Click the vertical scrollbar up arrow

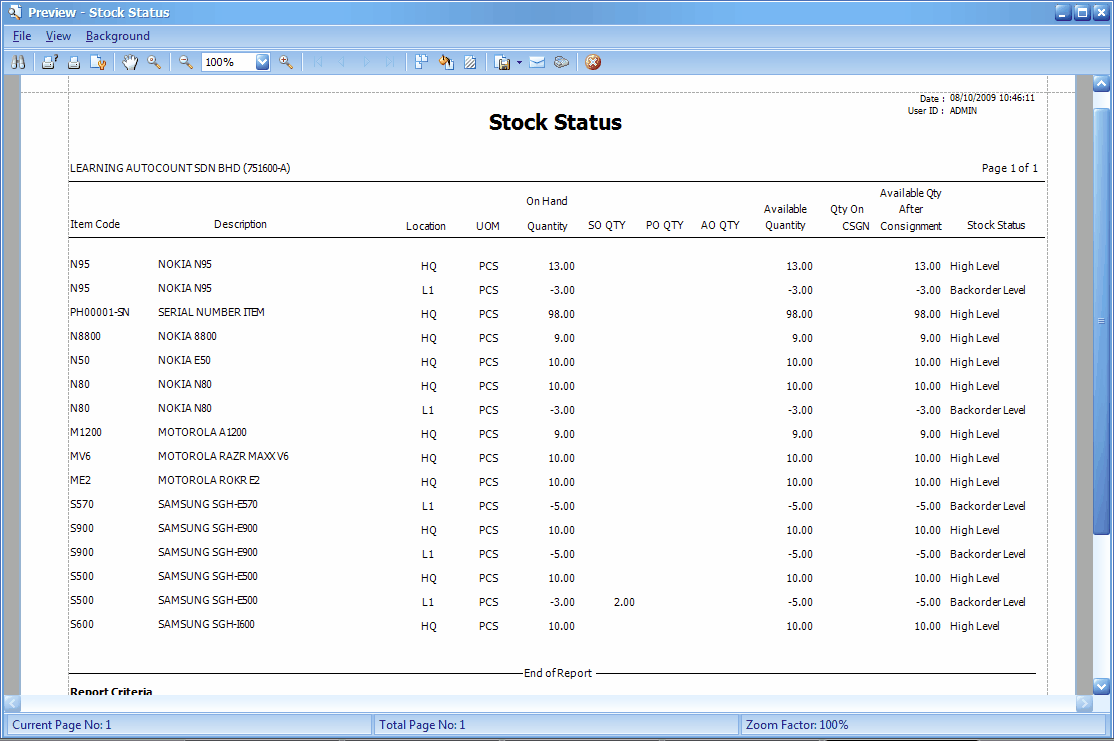tap(1101, 84)
